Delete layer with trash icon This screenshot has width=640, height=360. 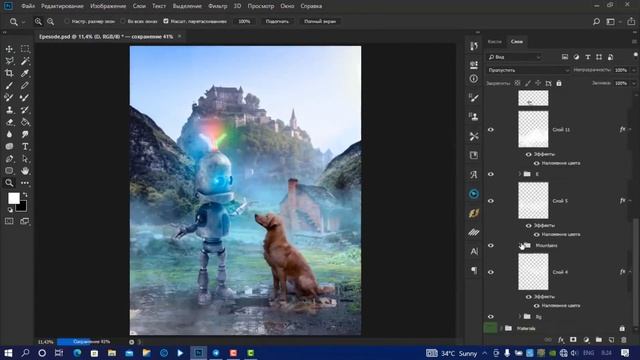click(623, 340)
